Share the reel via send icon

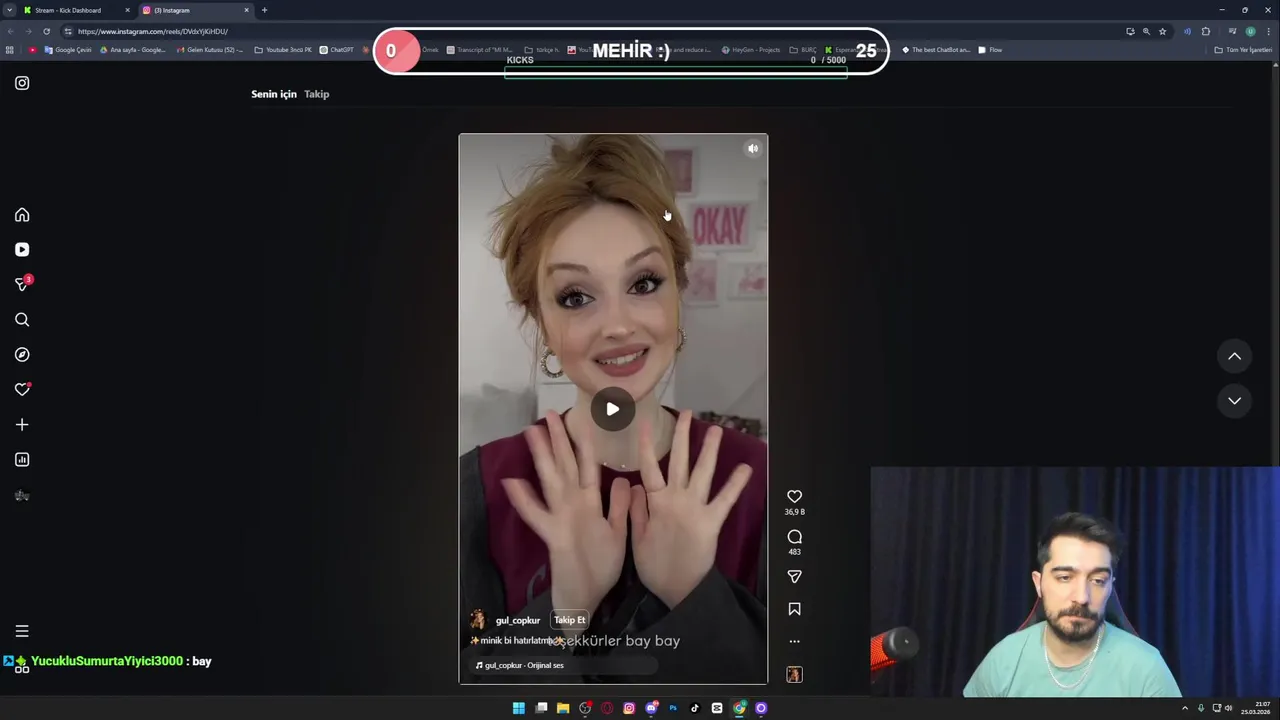pos(794,577)
